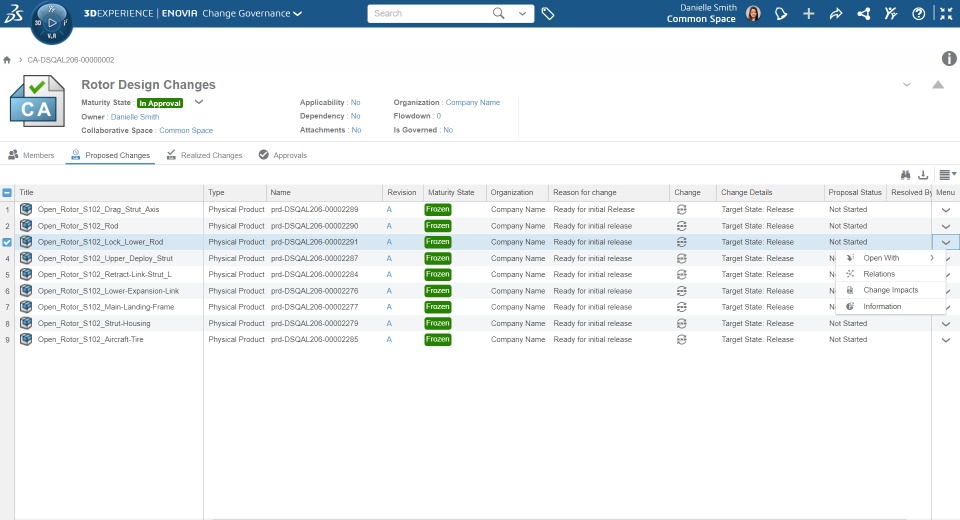Image resolution: width=960 pixels, height=520 pixels.
Task: Toggle the select-all checkbox in table header
Action: pos(7,192)
